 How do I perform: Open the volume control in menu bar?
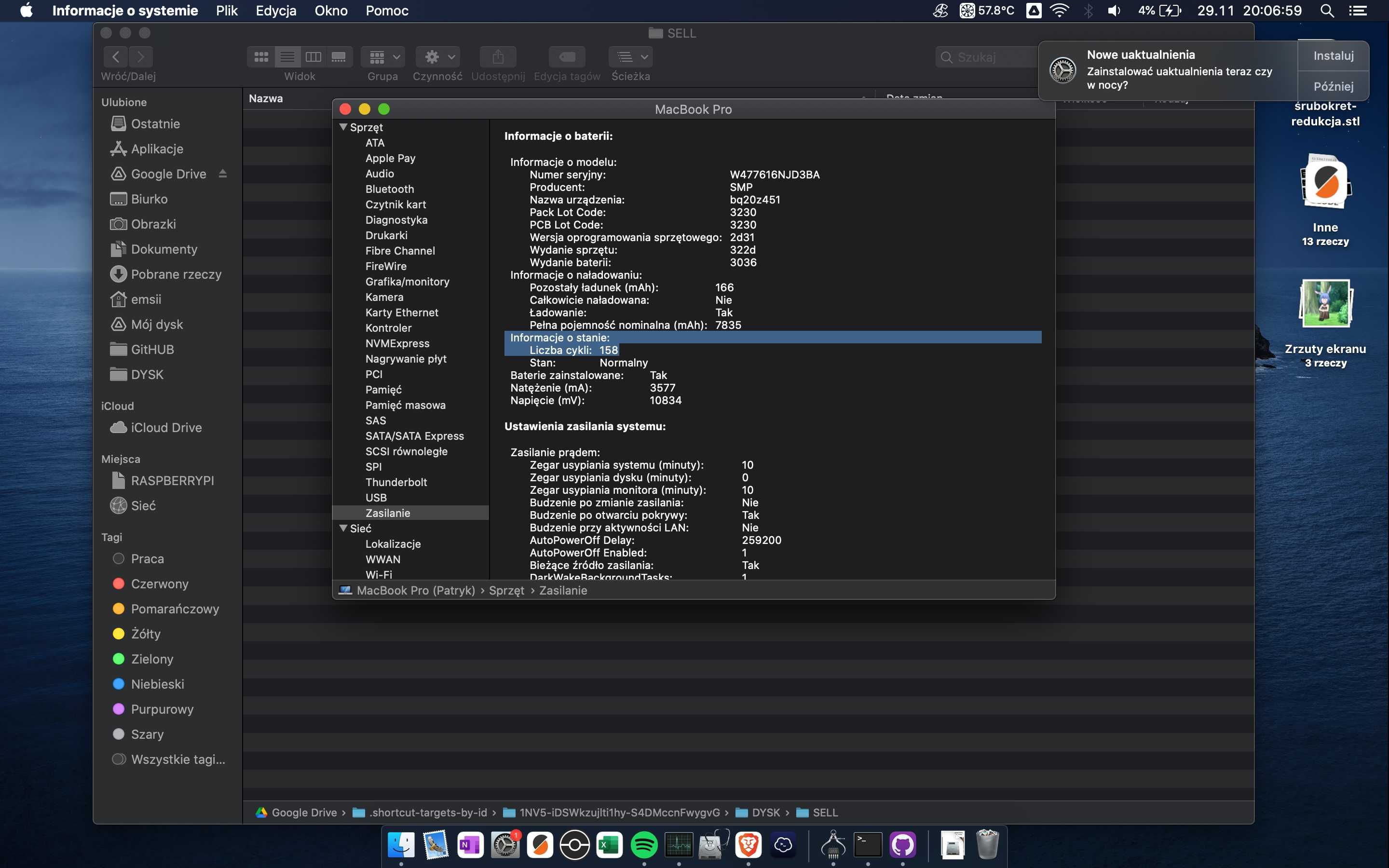pos(1114,10)
